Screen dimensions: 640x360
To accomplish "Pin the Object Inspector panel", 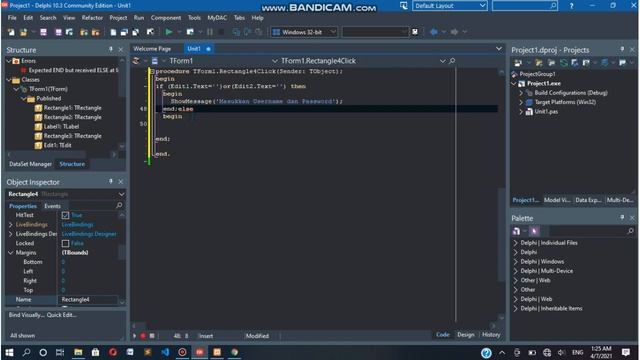I will point(111,182).
